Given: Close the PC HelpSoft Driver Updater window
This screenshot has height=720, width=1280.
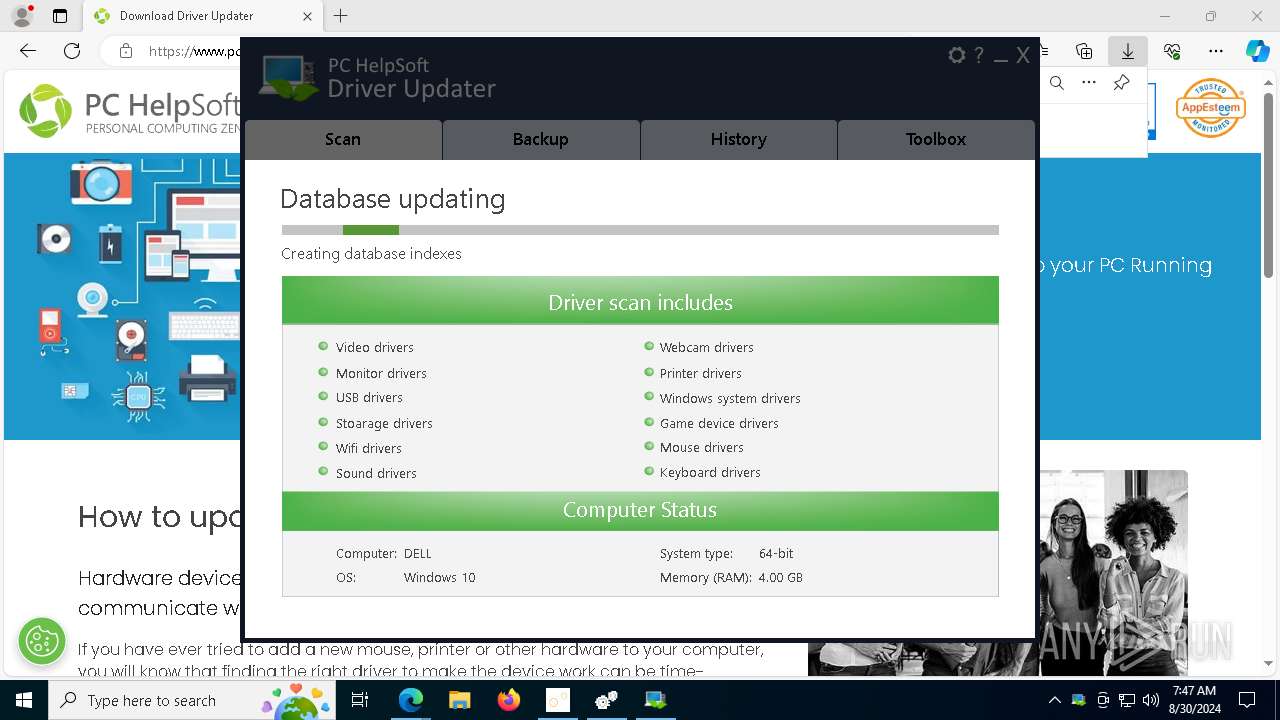Looking at the screenshot, I should pyautogui.click(x=1023, y=56).
